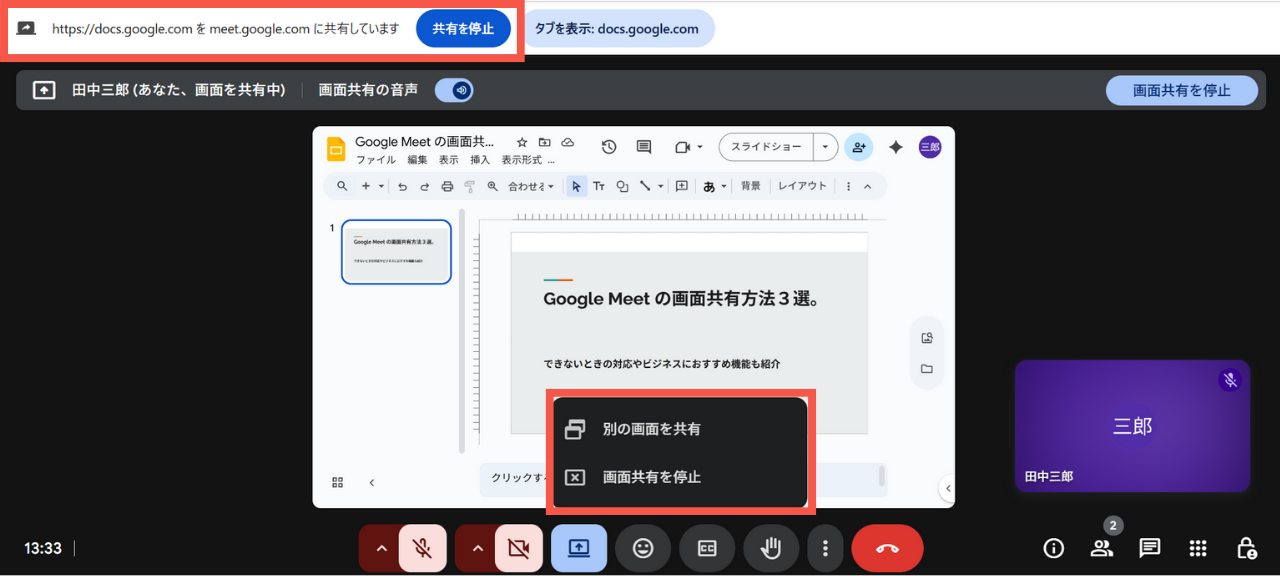Raise hand using the hand icon

point(771,548)
